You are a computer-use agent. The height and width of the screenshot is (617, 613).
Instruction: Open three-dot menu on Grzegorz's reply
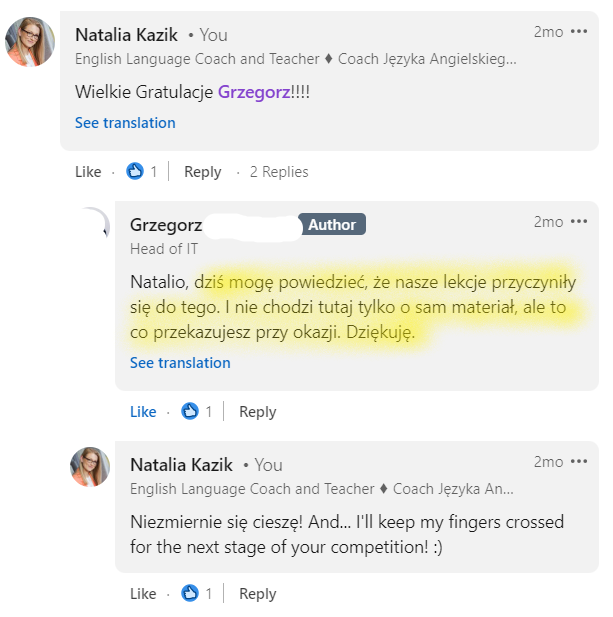pyautogui.click(x=579, y=222)
